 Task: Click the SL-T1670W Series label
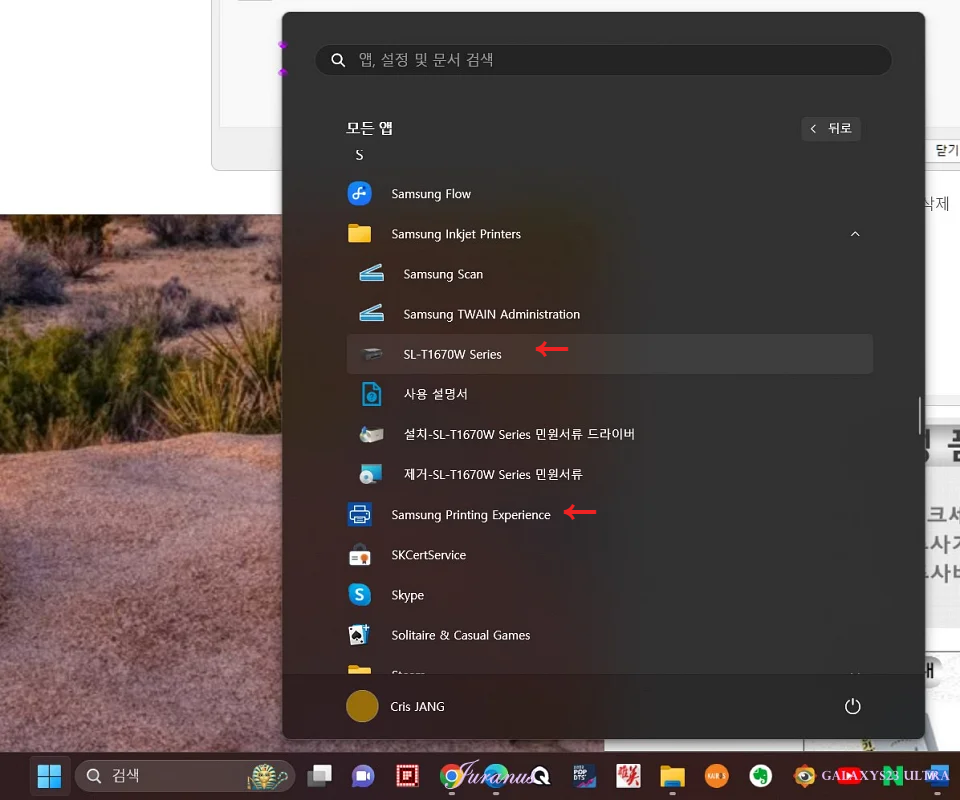coord(452,354)
